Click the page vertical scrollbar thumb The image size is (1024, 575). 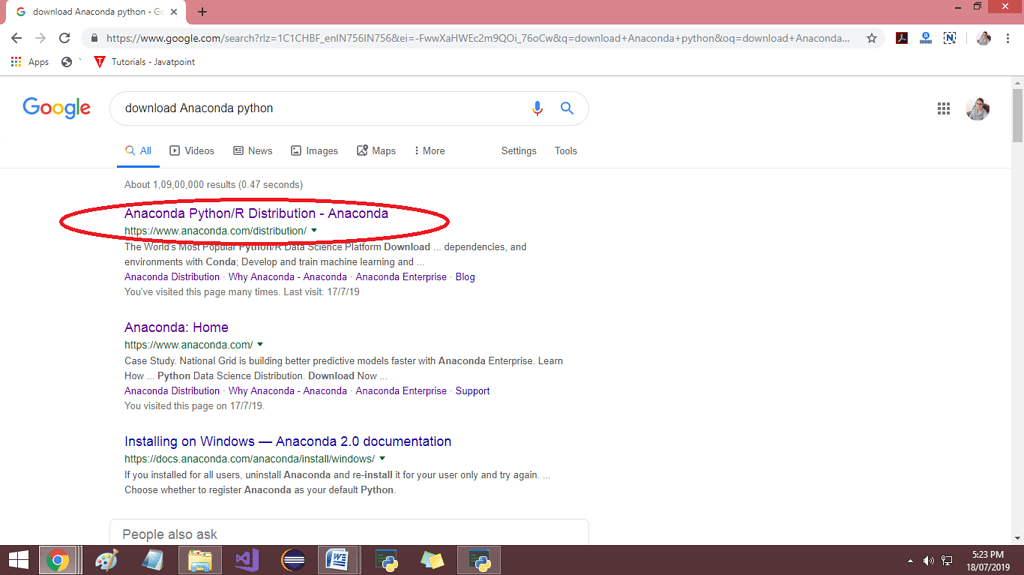click(1017, 115)
